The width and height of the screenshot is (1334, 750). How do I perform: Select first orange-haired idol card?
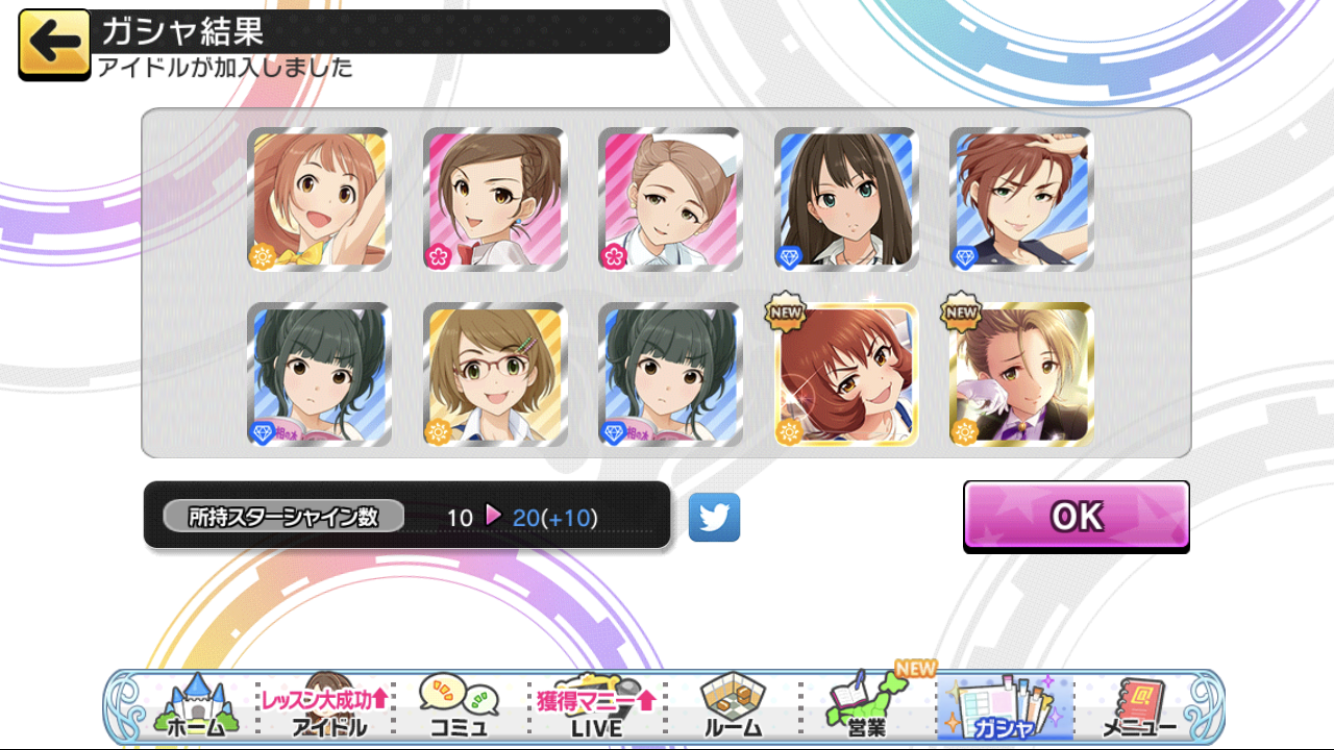tap(319, 199)
